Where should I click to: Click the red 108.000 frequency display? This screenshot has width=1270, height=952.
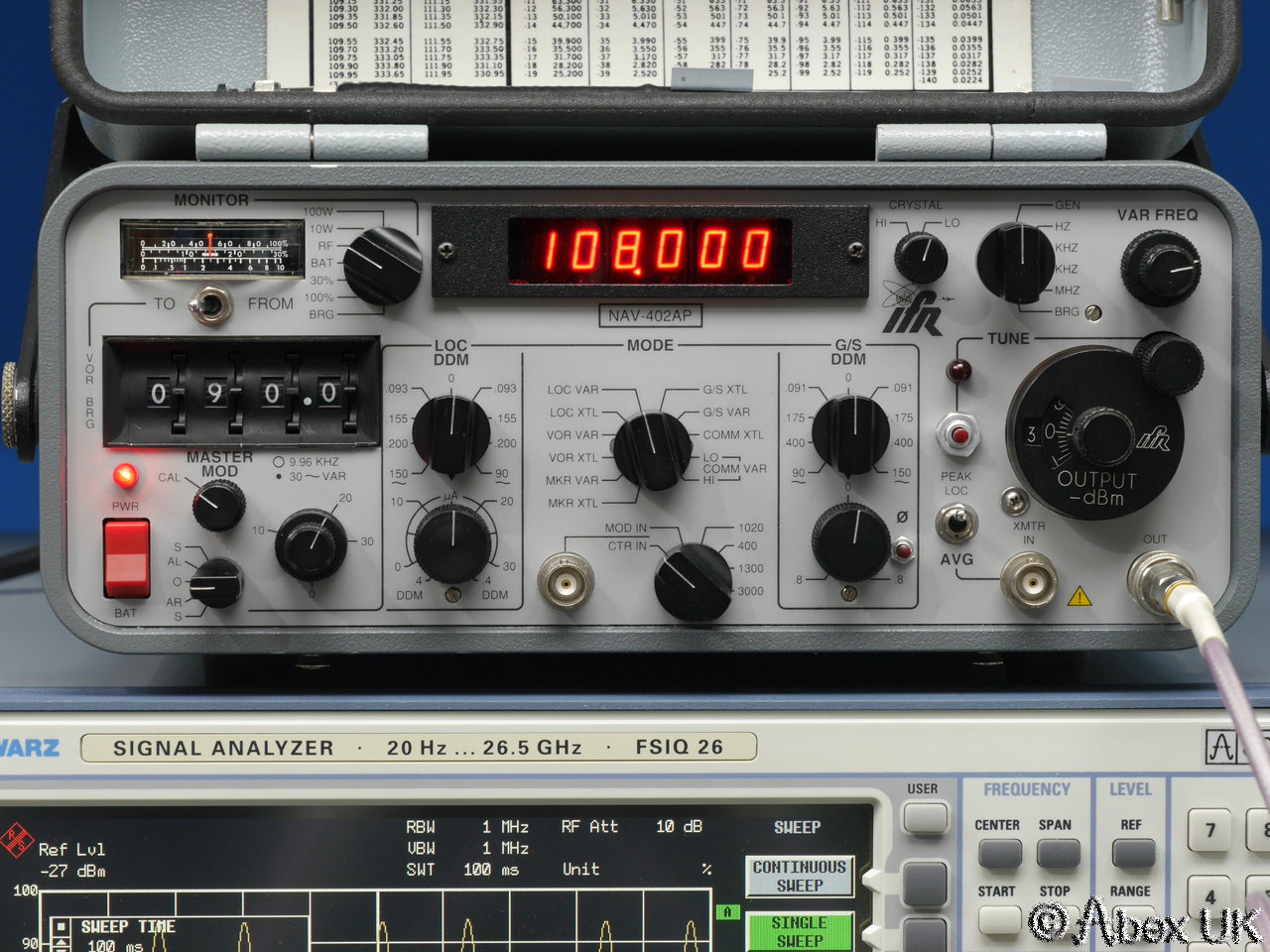[650, 249]
